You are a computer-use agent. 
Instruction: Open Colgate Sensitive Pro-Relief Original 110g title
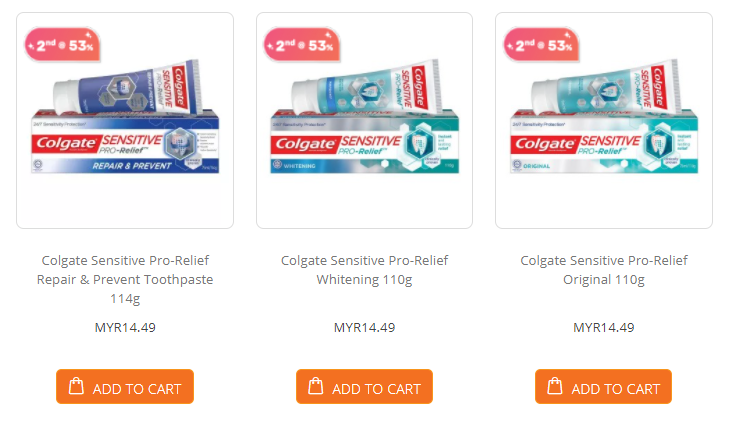tap(604, 270)
